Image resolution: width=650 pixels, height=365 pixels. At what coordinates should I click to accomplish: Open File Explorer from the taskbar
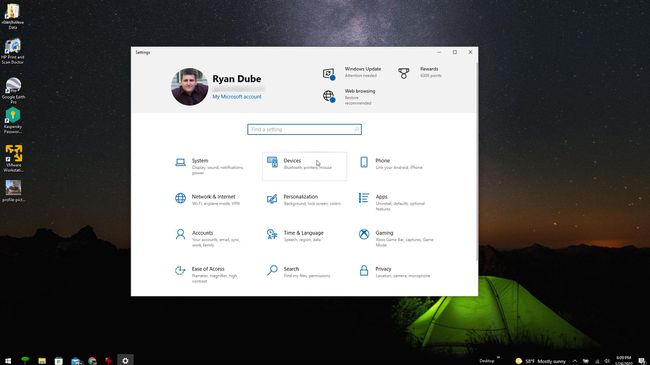[42, 360]
